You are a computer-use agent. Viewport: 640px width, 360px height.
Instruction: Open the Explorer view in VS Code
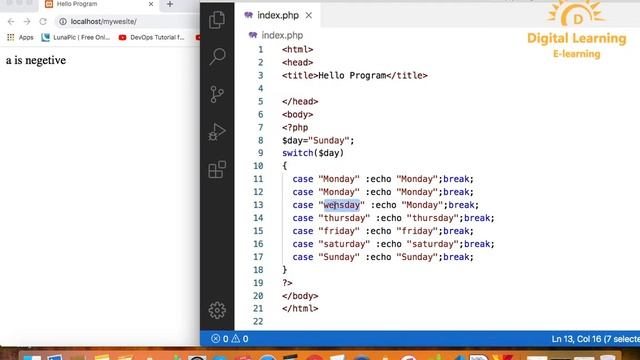click(217, 19)
